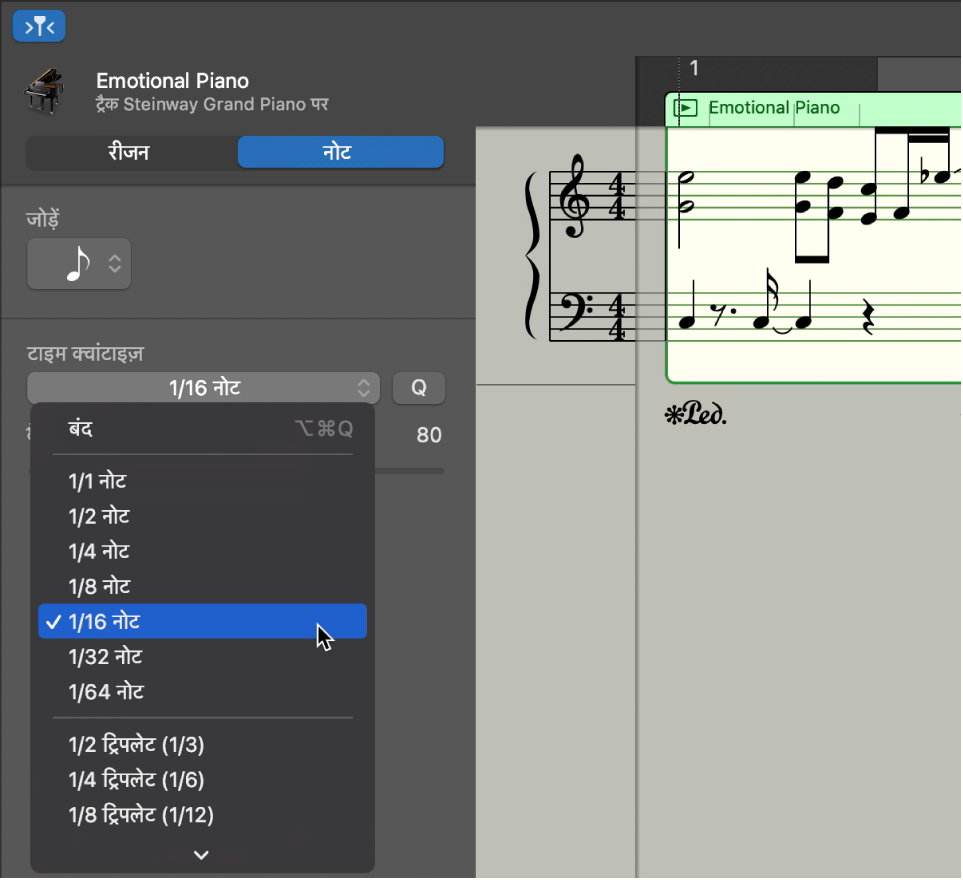Screen dimensions: 963x880
Task: Click the dotted eighth rest in bass staff
Action: click(722, 314)
